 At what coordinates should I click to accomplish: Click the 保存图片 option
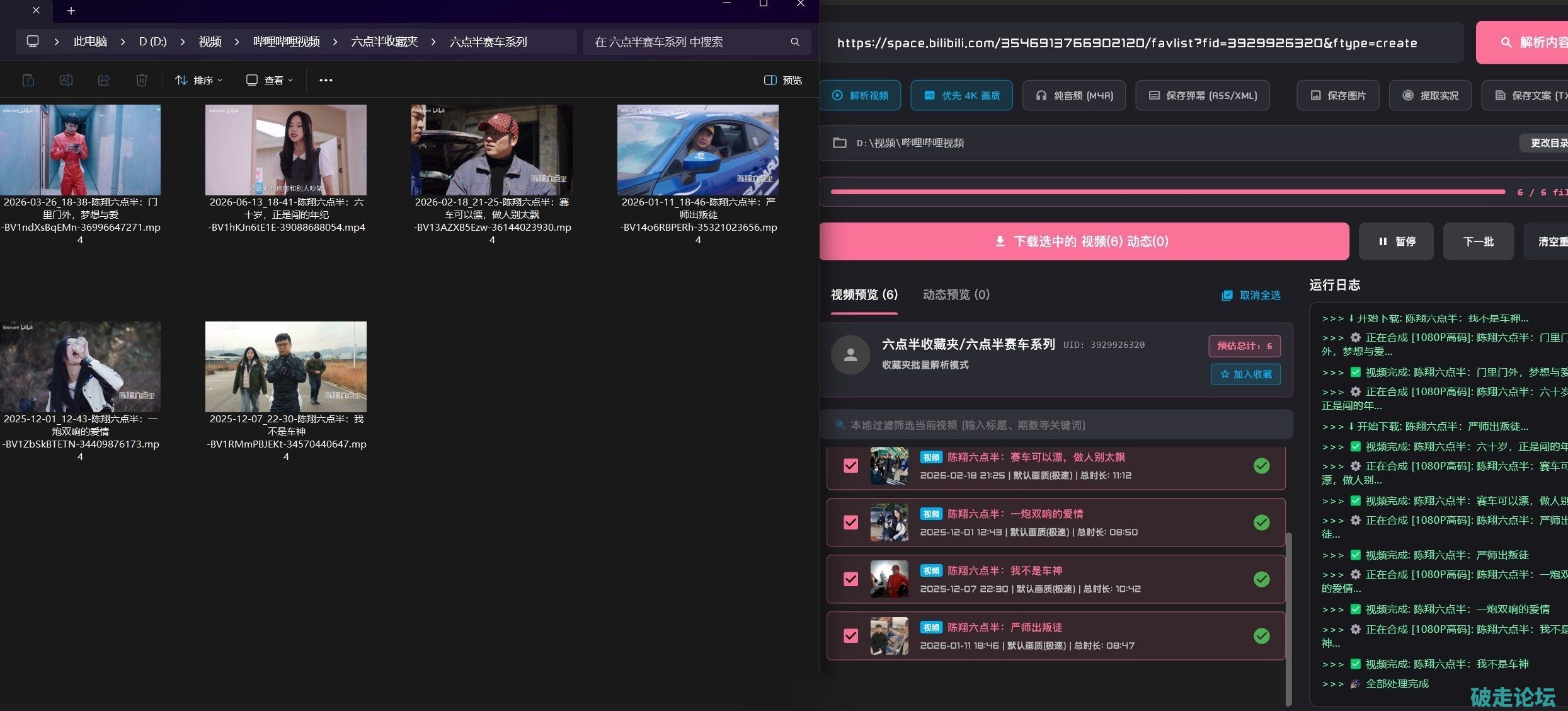1338,95
